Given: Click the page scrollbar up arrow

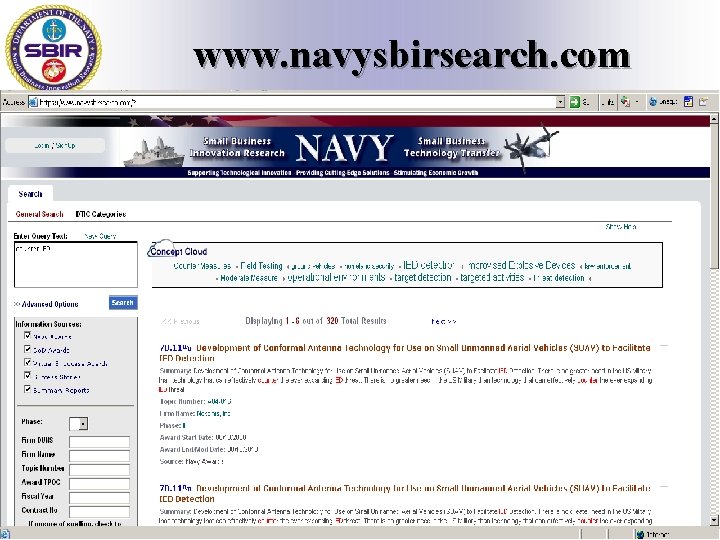Looking at the screenshot, I should 714,119.
